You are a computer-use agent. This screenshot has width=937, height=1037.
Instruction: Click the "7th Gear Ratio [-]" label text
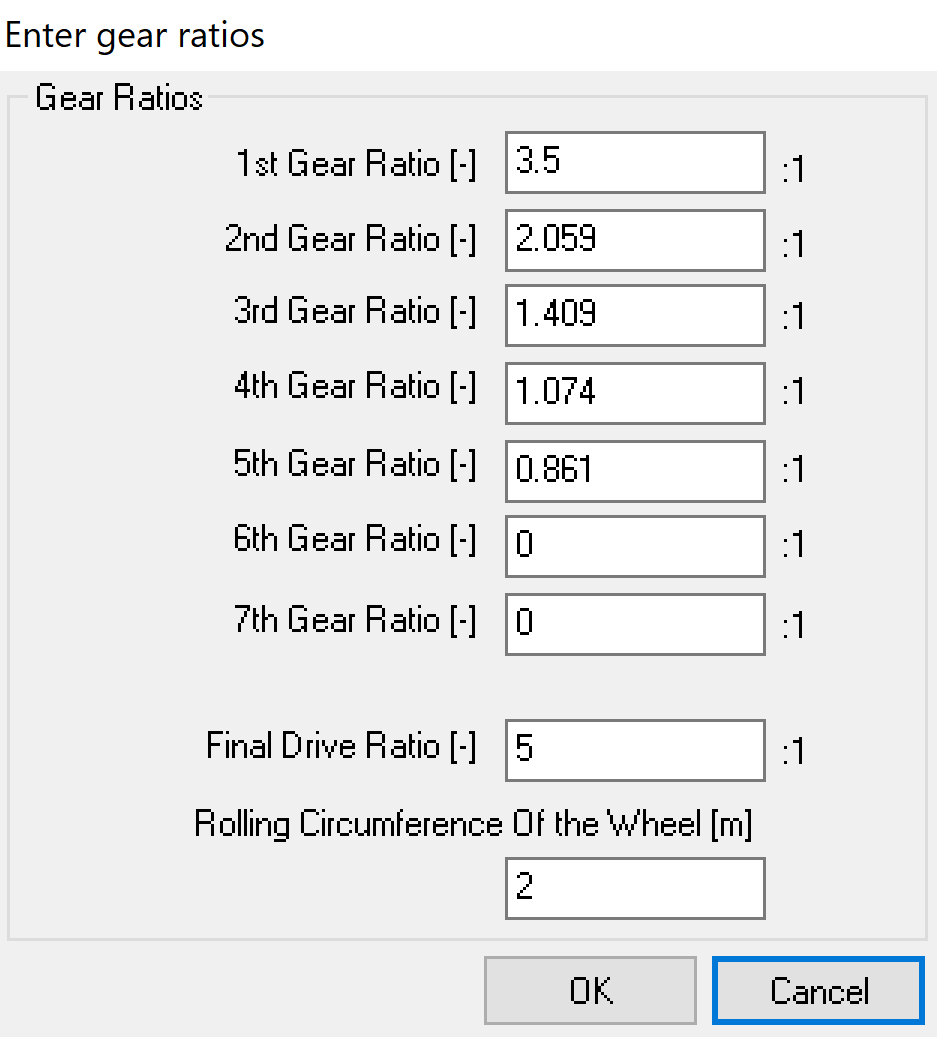pyautogui.click(x=355, y=621)
